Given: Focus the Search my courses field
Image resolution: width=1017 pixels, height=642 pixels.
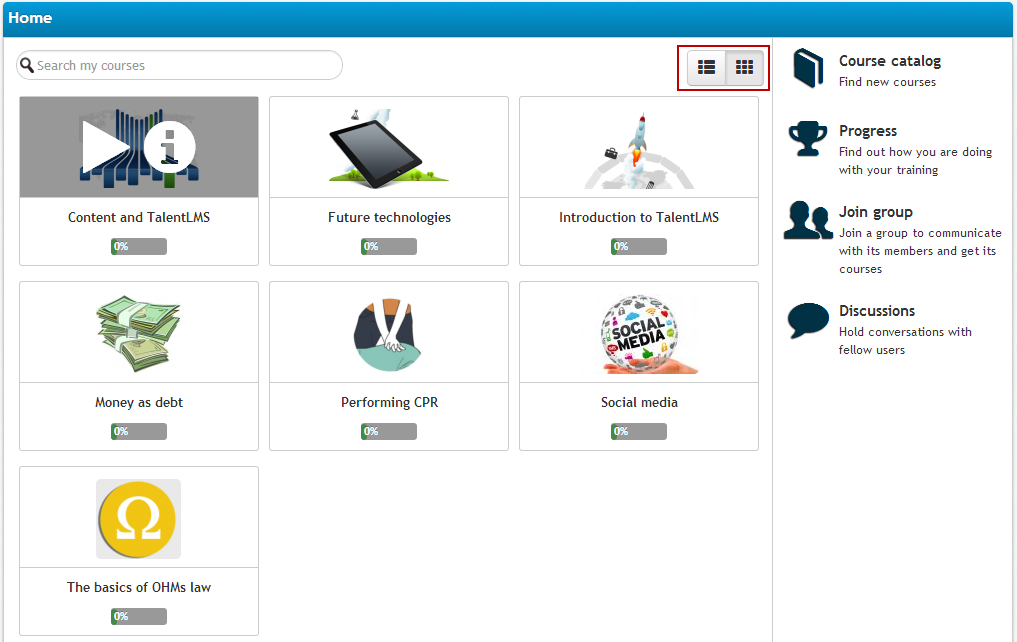Looking at the screenshot, I should (185, 66).
